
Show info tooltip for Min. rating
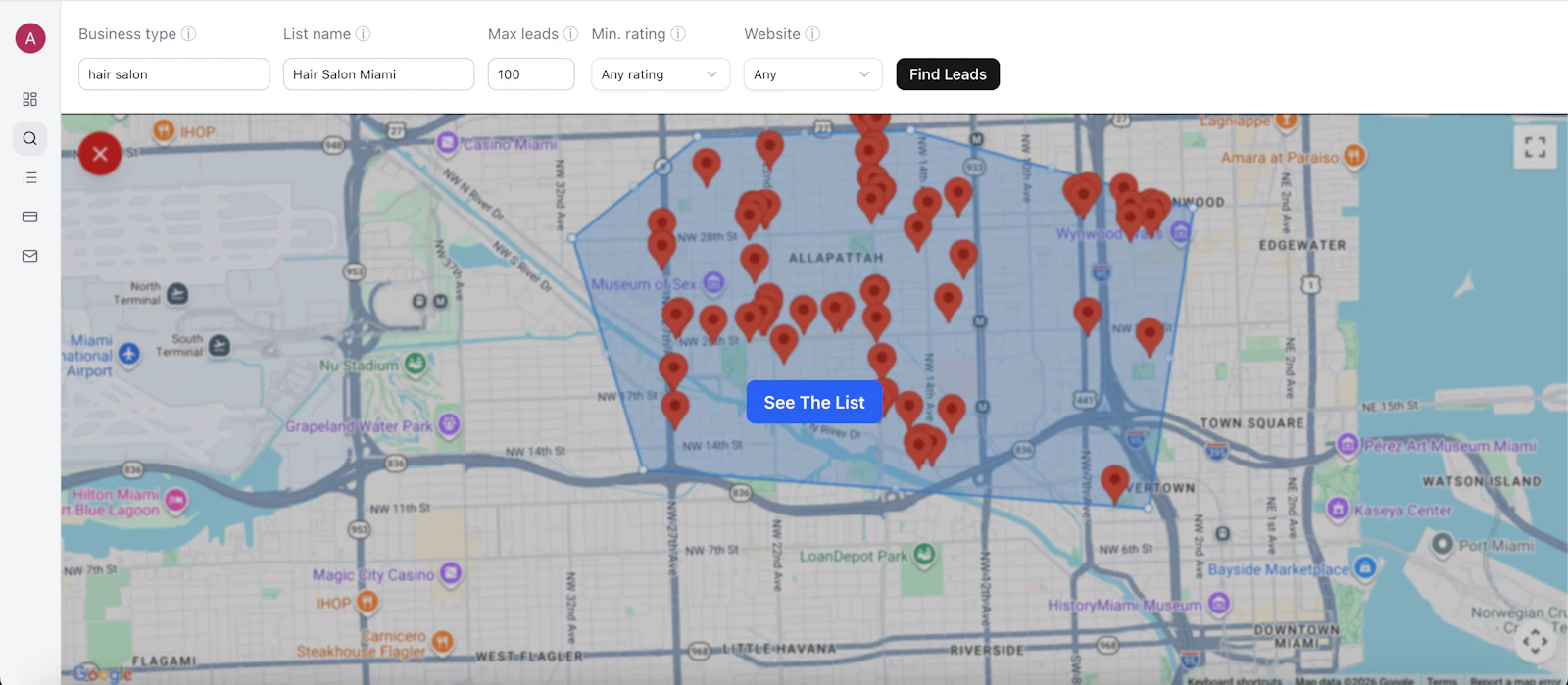[678, 34]
